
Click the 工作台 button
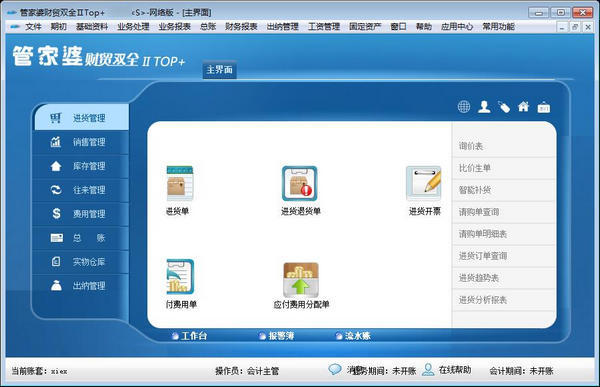pyautogui.click(x=189, y=336)
